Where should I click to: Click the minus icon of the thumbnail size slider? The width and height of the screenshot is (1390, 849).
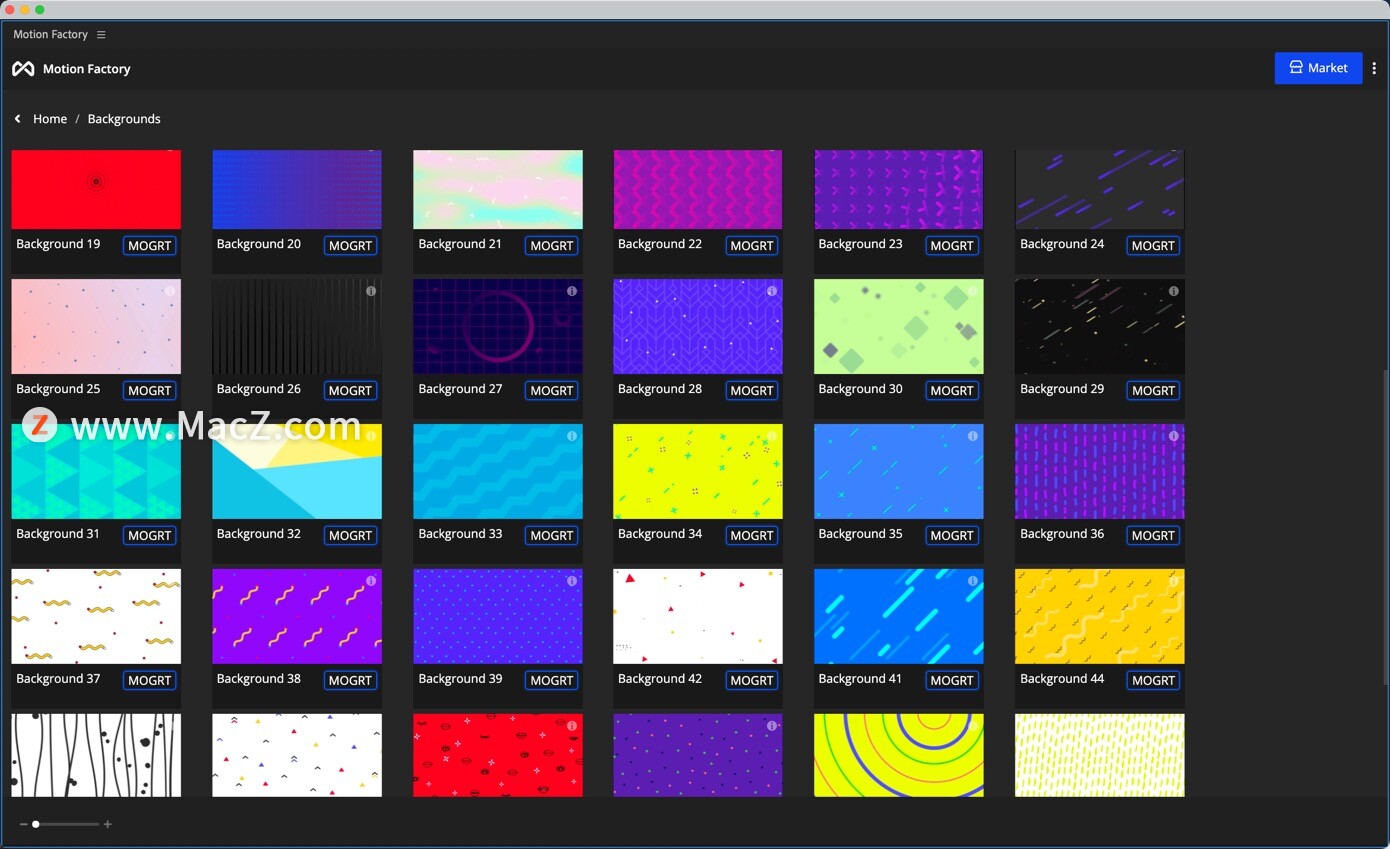[23, 824]
